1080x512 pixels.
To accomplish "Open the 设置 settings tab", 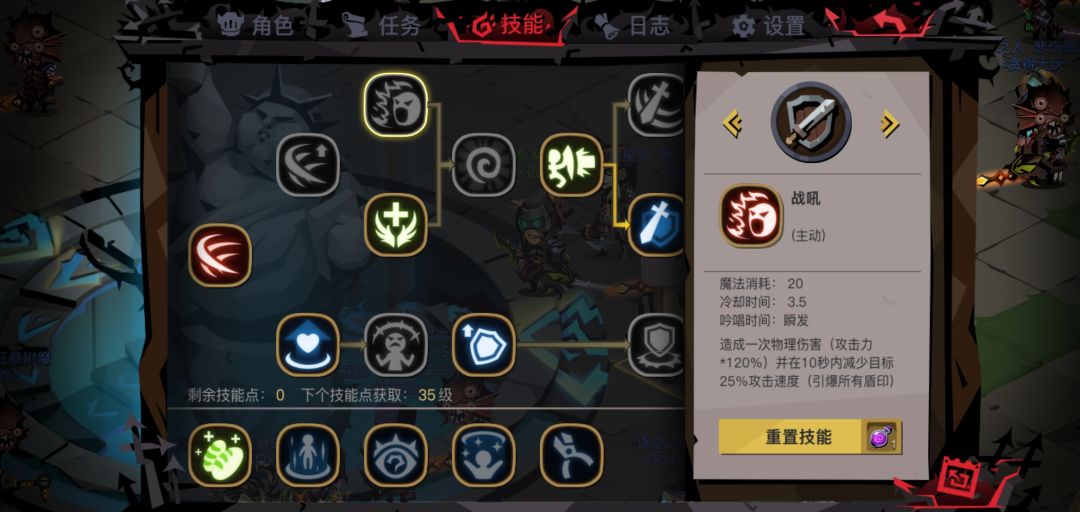I will pos(768,26).
